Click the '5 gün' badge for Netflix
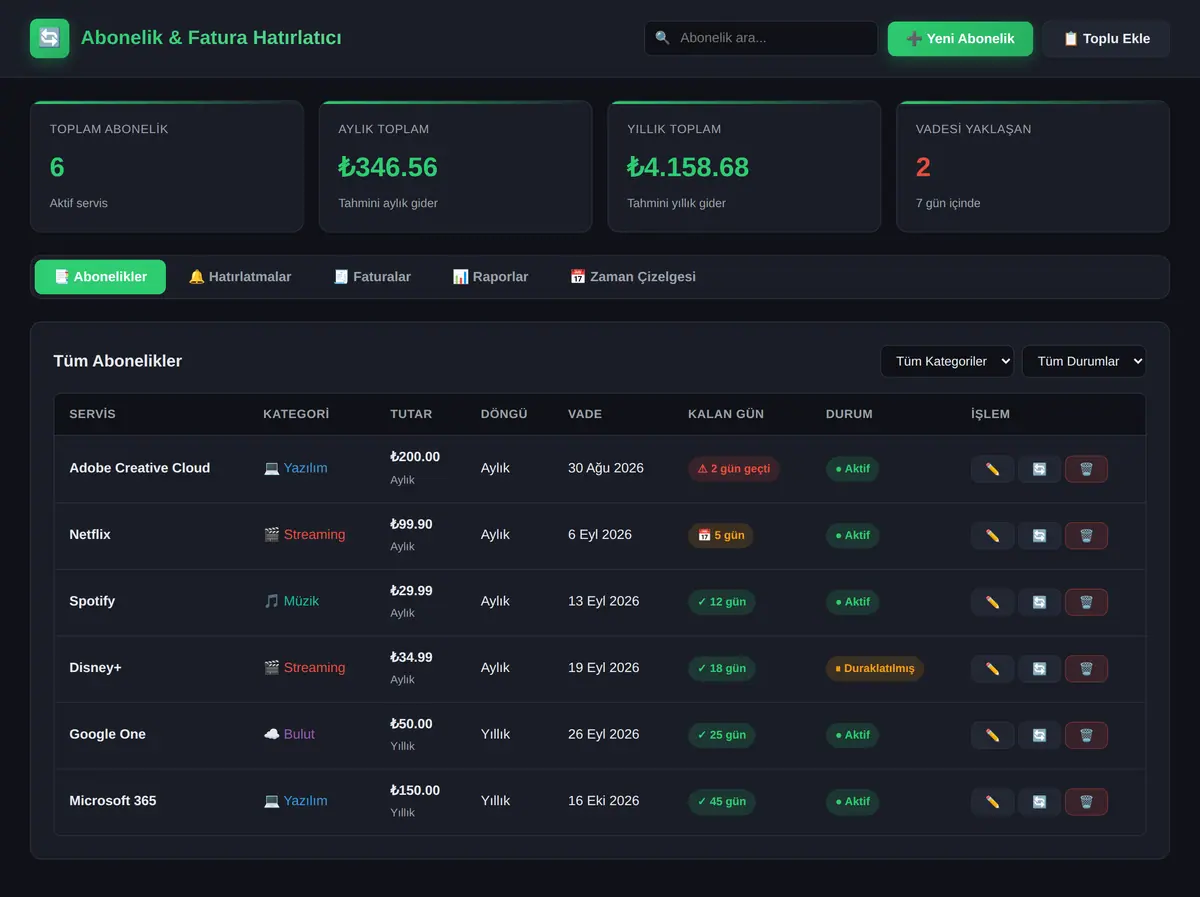 [721, 536]
